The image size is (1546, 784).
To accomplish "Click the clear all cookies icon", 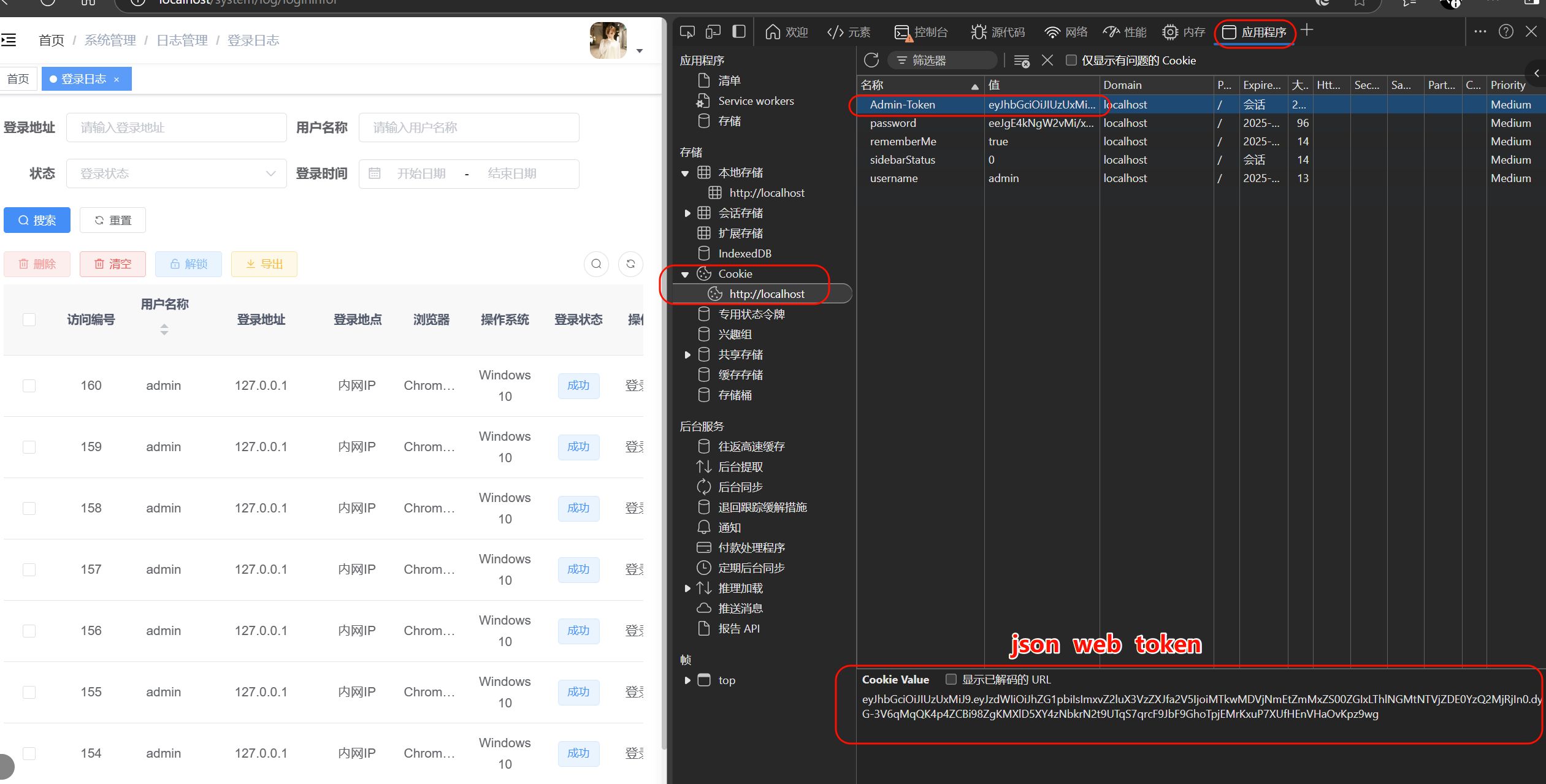I will (x=1021, y=61).
